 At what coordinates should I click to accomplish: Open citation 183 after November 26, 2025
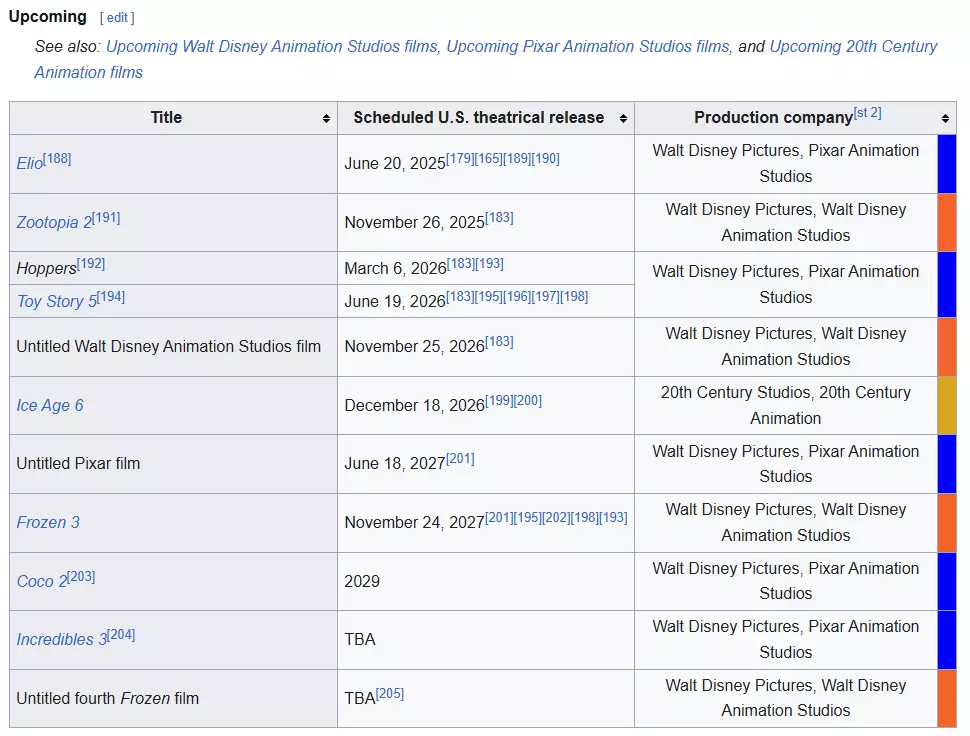point(499,217)
